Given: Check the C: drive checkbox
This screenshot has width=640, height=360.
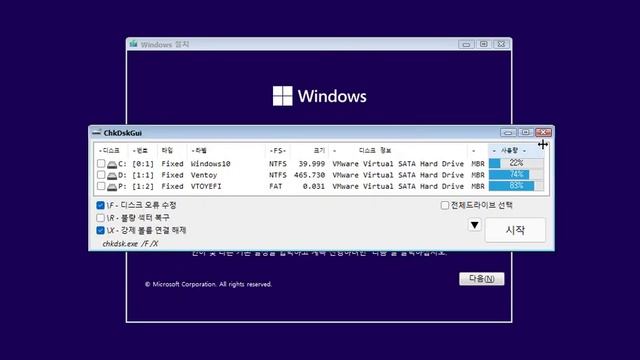Looking at the screenshot, I should tap(101, 164).
